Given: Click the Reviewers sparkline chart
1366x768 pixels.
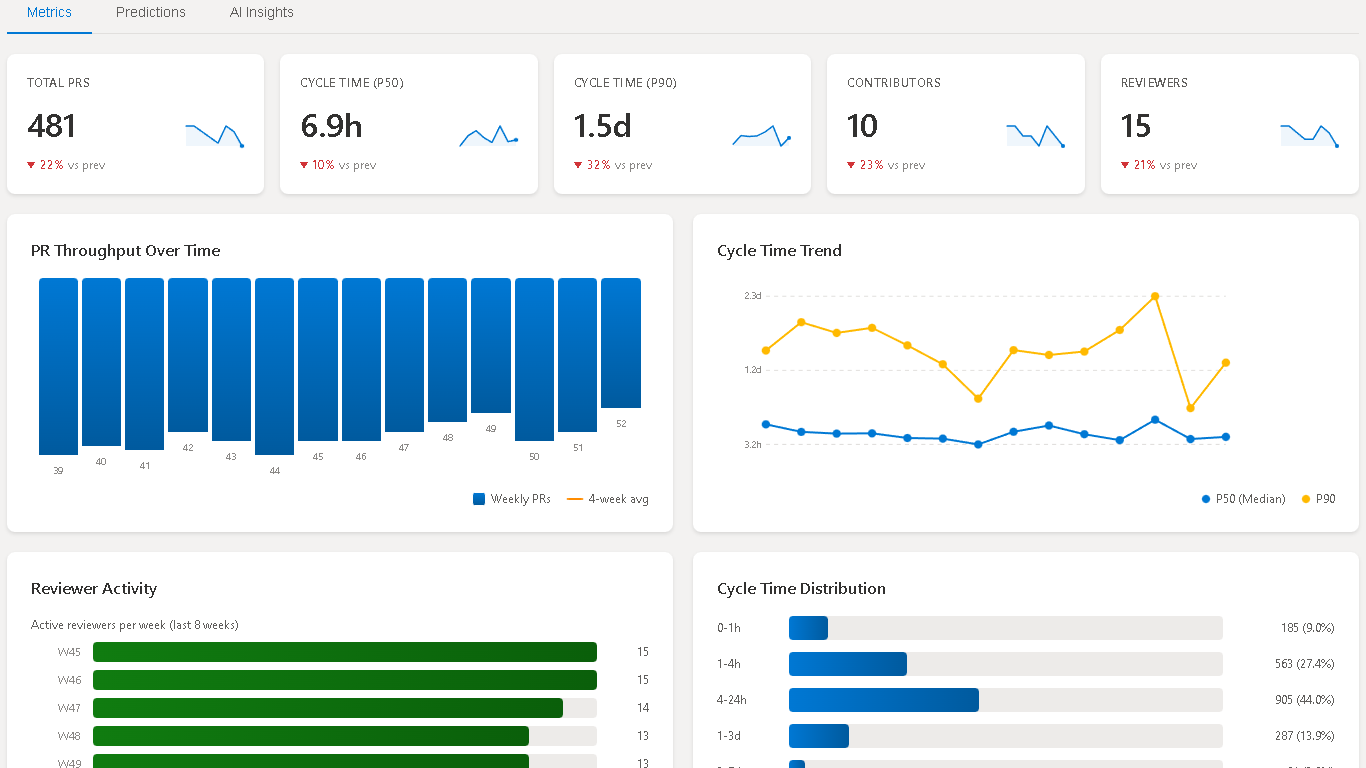Looking at the screenshot, I should [1310, 135].
